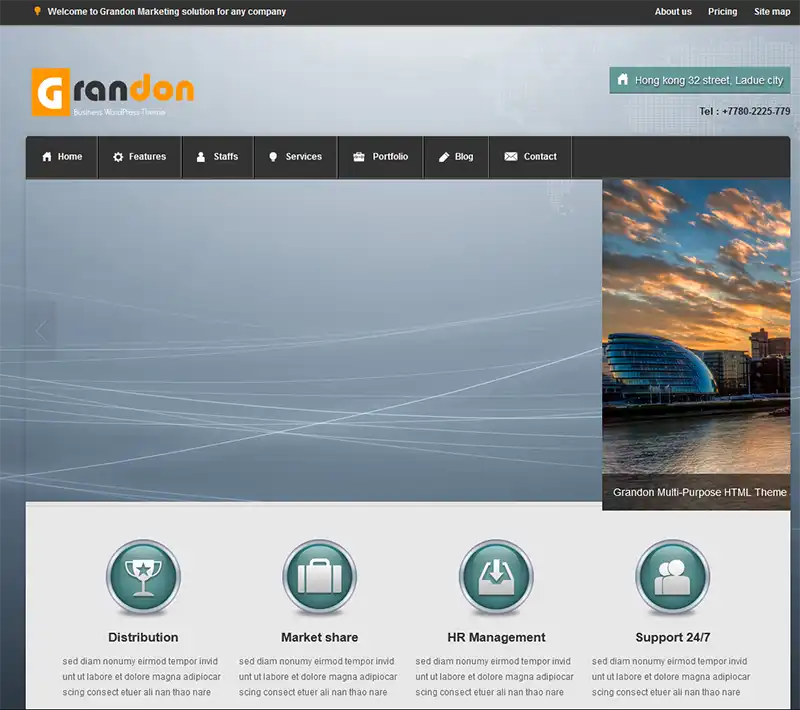Click the slider's previous arrow
Image resolution: width=800 pixels, height=710 pixels.
click(41, 331)
